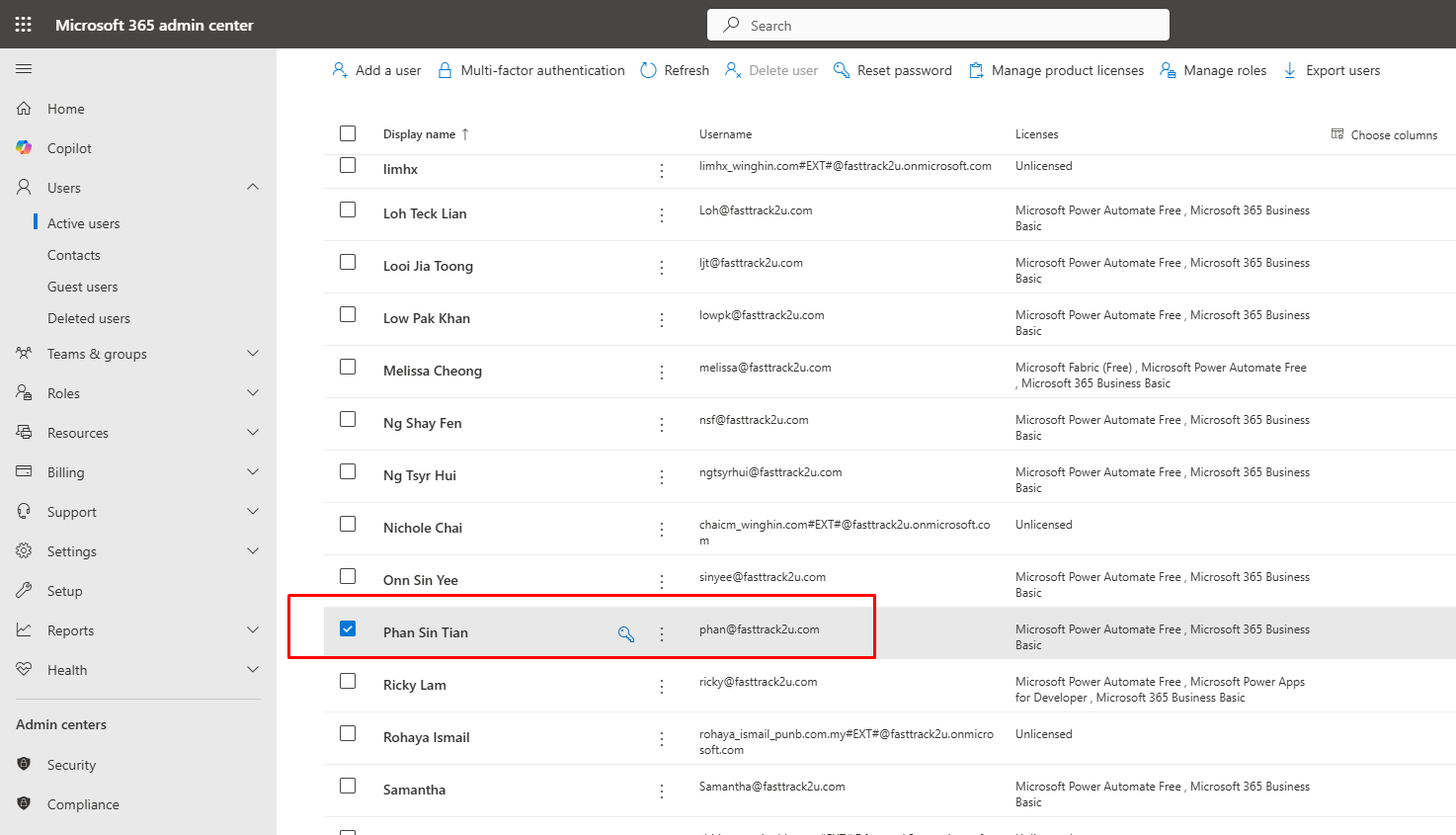Open more actions dots for Loh Teck Lian

[662, 214]
